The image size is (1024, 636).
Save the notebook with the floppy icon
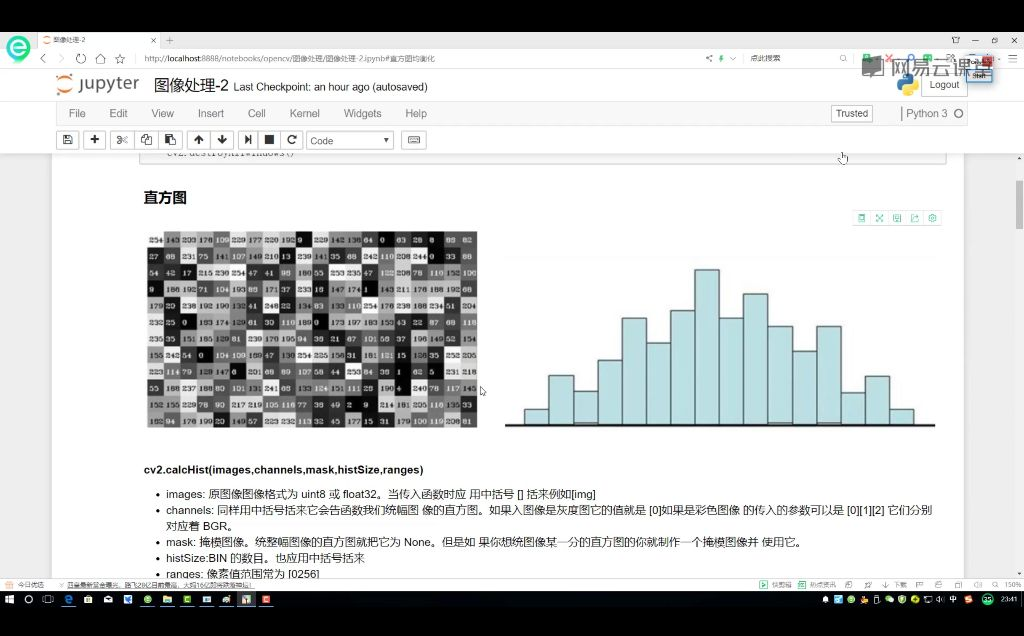67,140
